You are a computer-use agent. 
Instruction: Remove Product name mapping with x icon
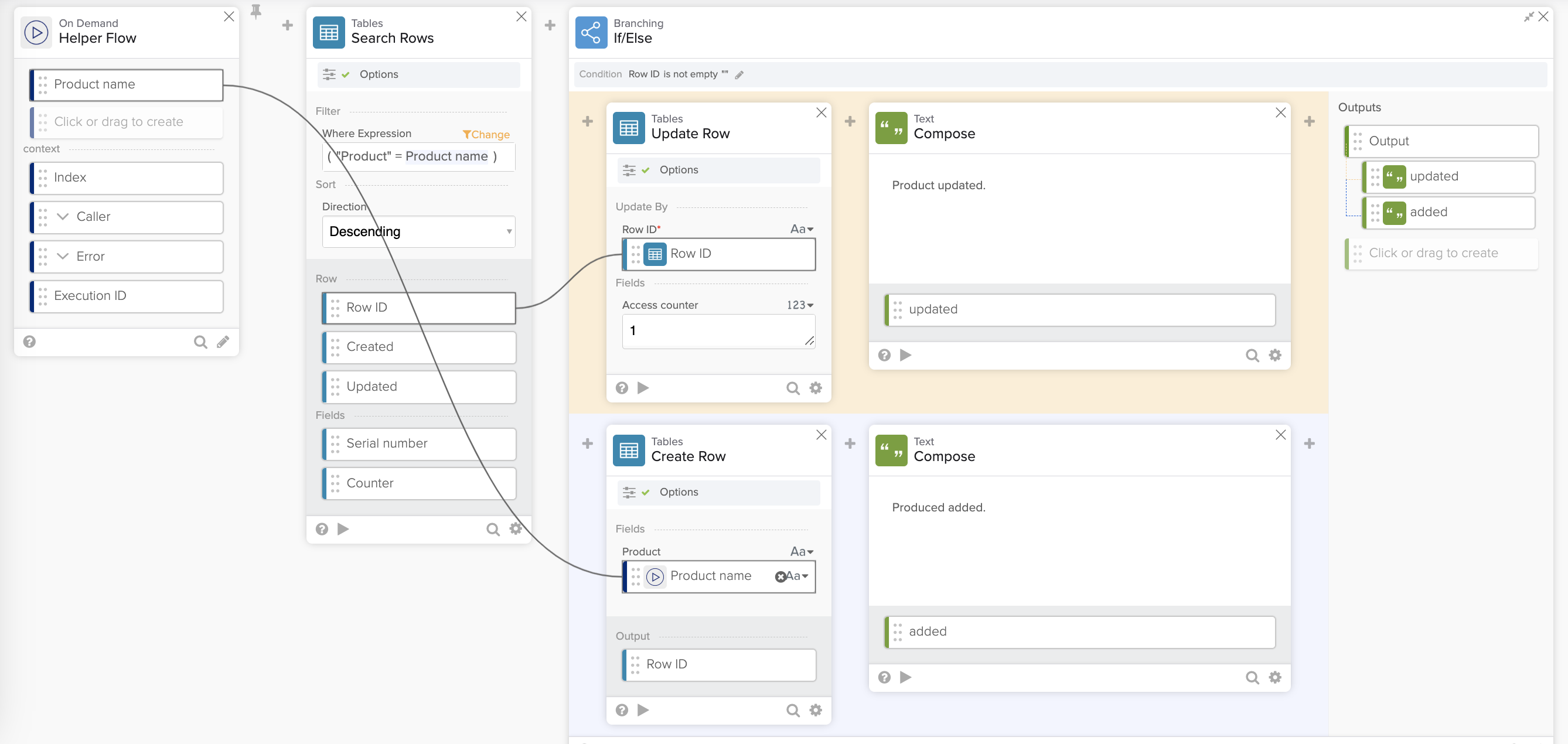click(780, 576)
